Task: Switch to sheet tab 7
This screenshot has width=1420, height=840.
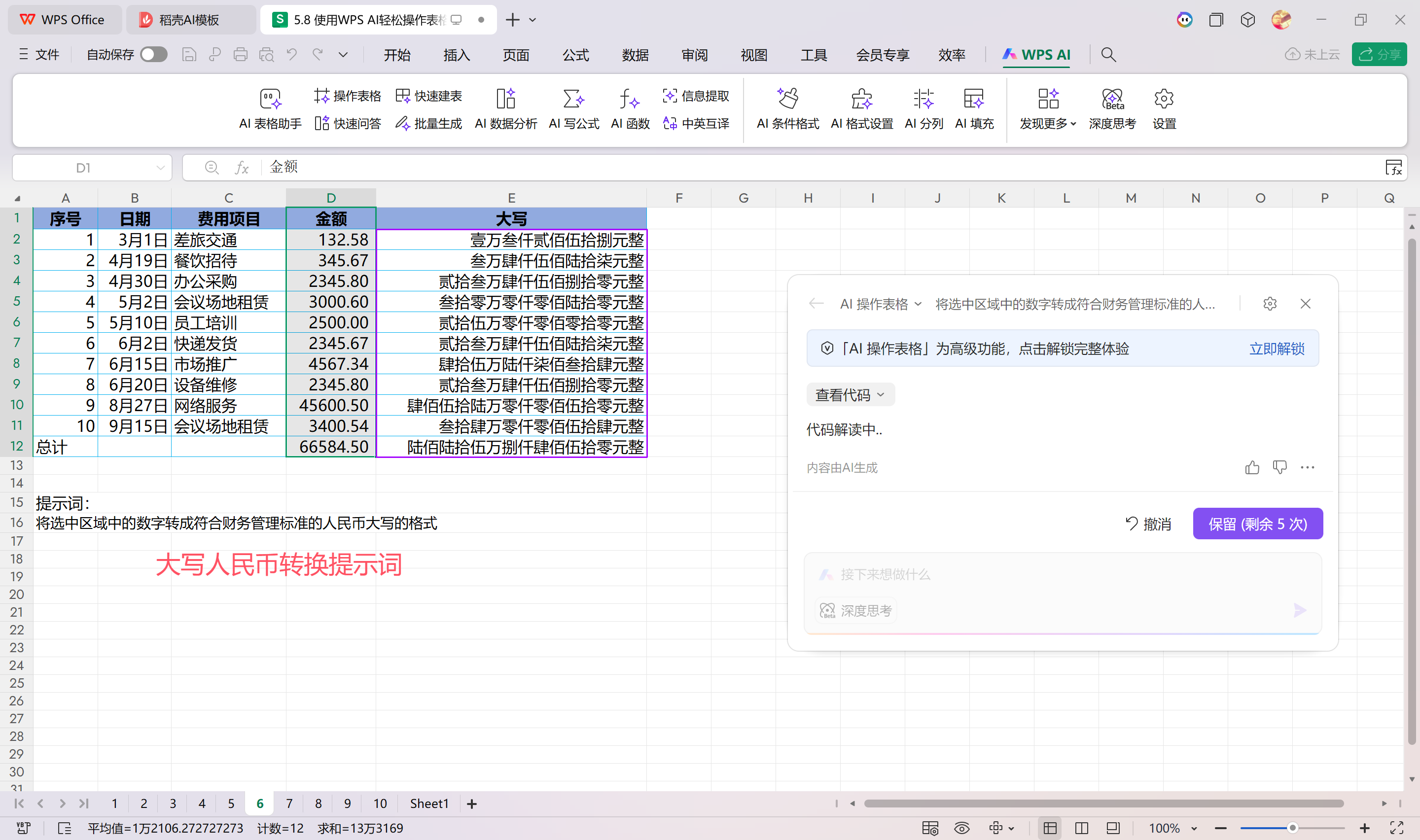Action: click(289, 803)
